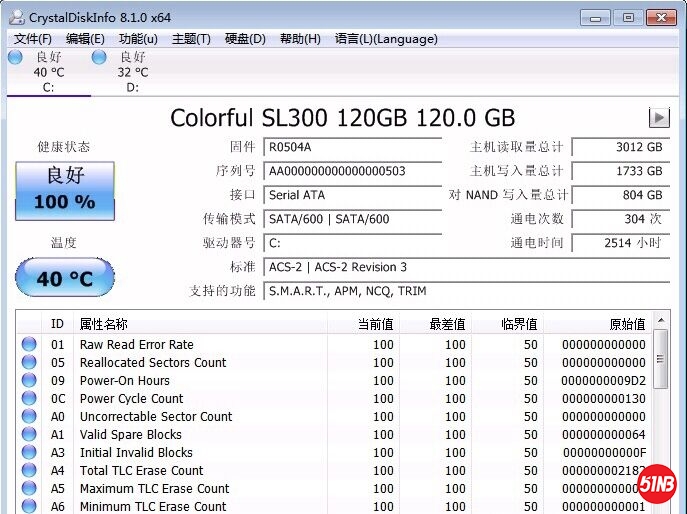Click status orb for Maximum TLC Erase Count
The width and height of the screenshot is (687, 514).
pos(29,488)
